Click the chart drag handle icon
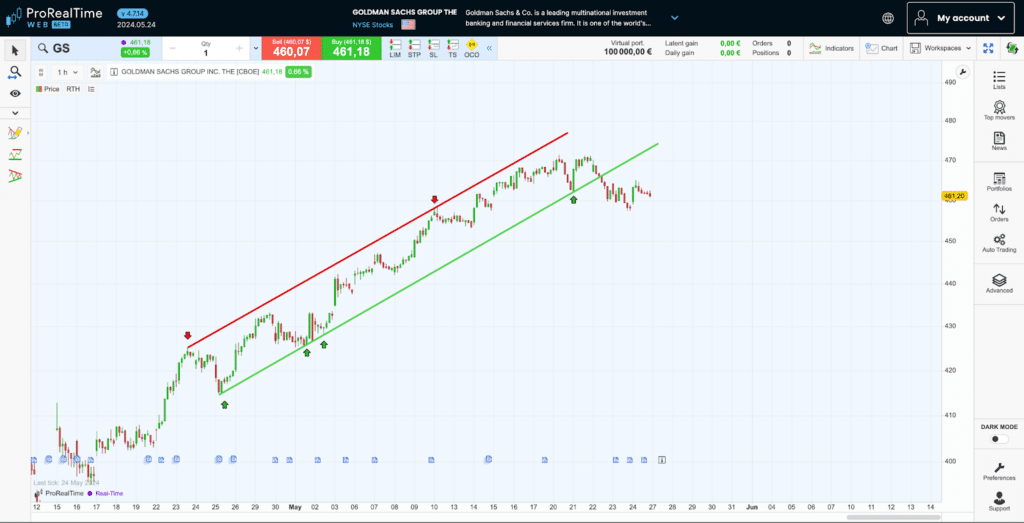Viewport: 1024px width, 523px height. [x=41, y=72]
